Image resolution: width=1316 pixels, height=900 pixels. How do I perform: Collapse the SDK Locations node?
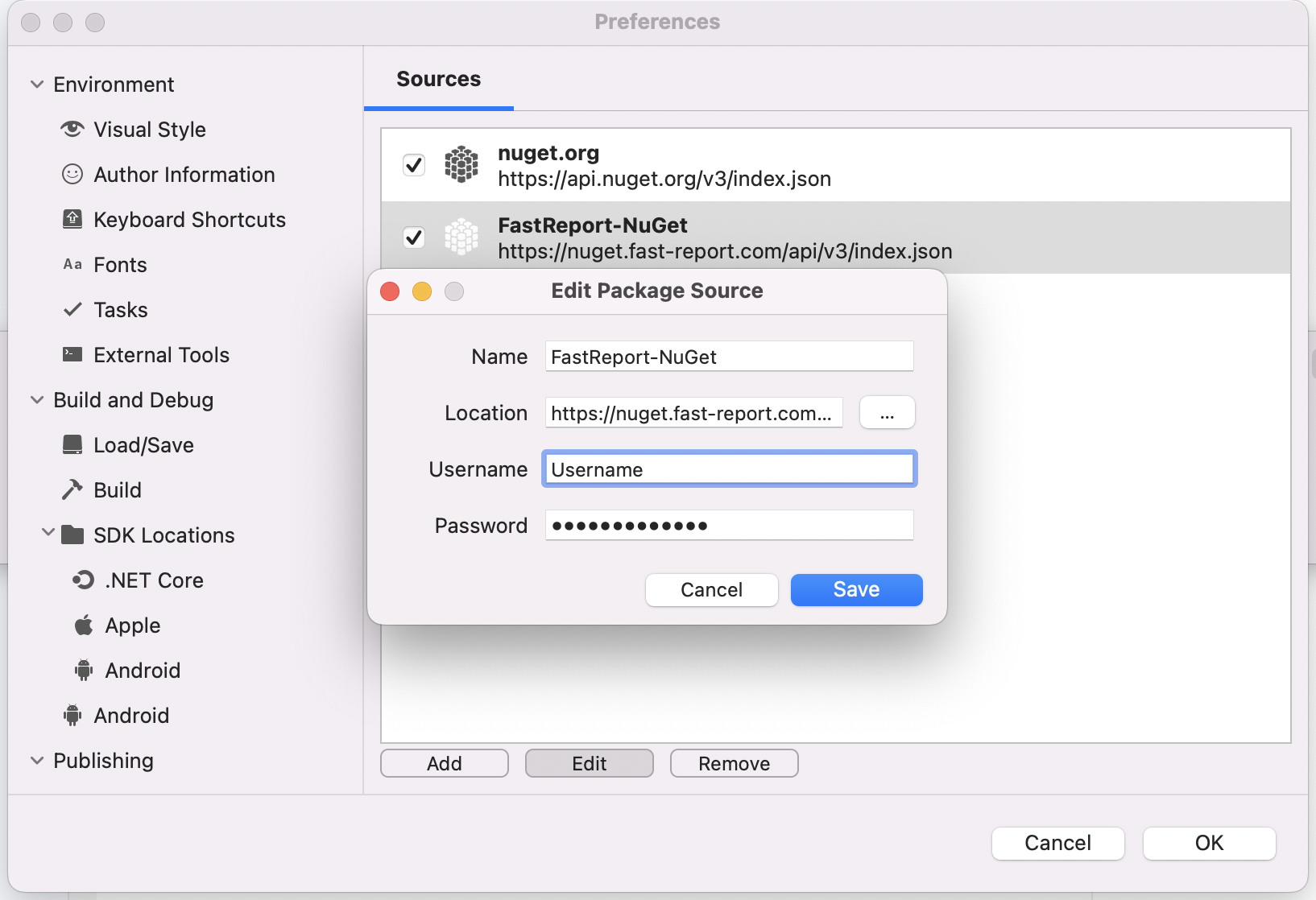tap(48, 532)
